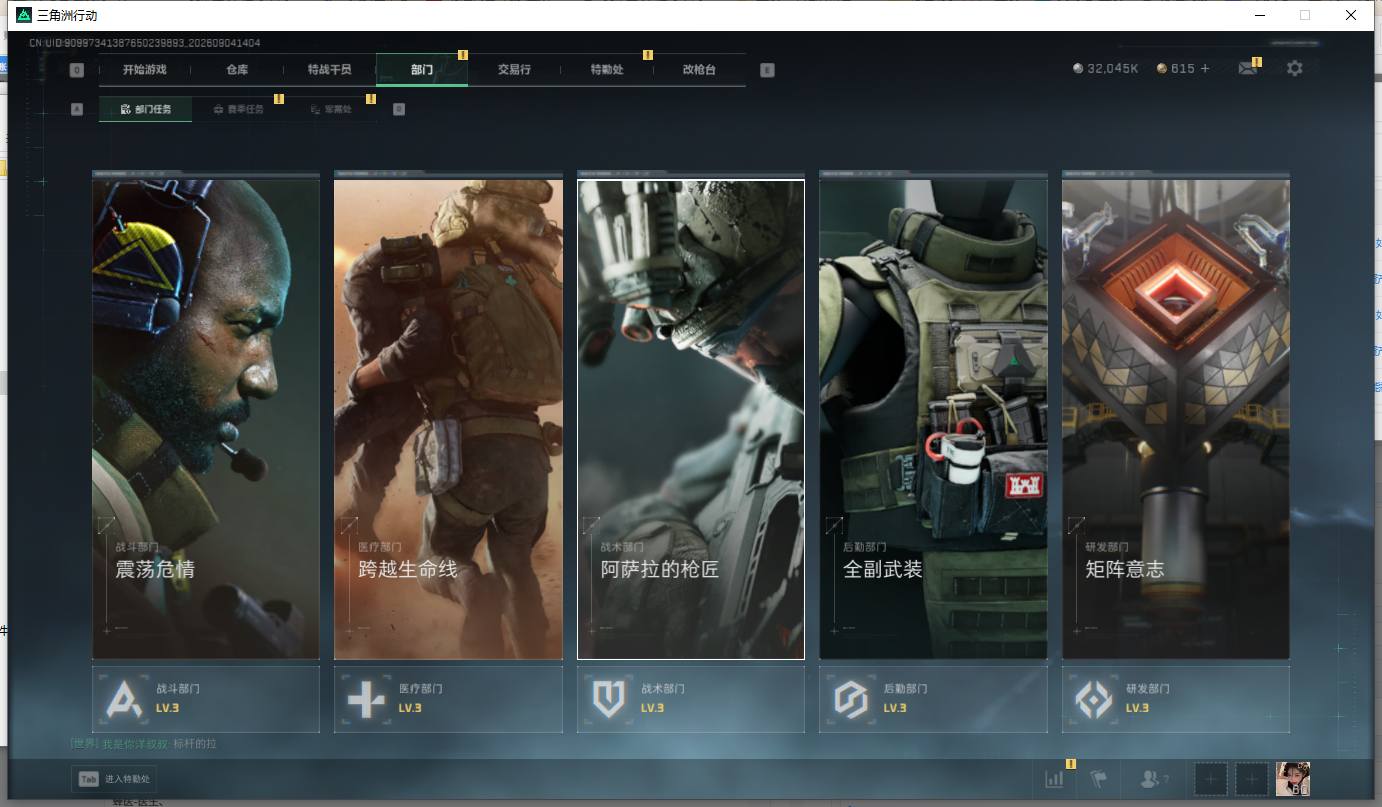Open the 矩阵意志 mission card
The height and width of the screenshot is (807, 1382).
pos(1176,418)
